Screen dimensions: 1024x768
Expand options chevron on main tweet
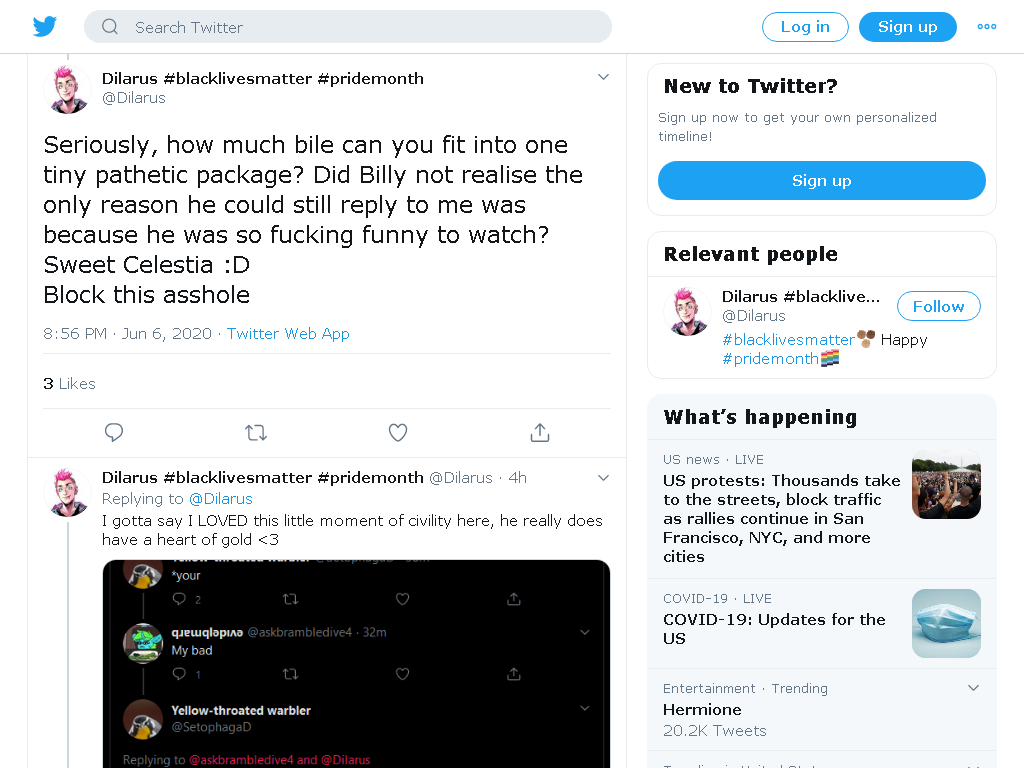click(603, 77)
